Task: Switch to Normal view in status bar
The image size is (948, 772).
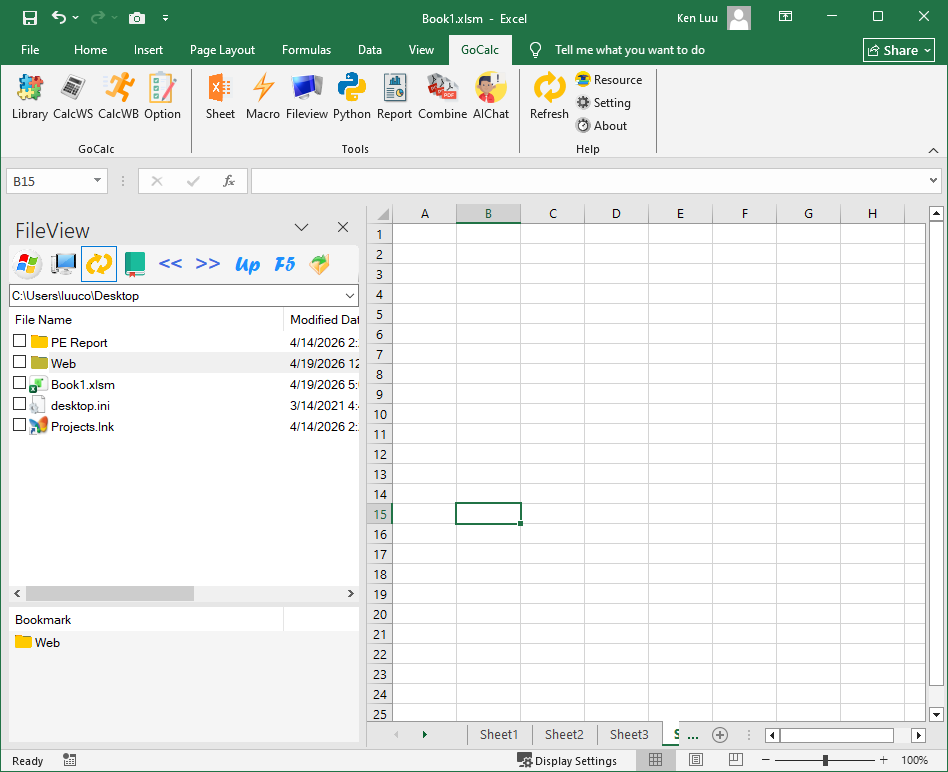Action: [x=655, y=760]
